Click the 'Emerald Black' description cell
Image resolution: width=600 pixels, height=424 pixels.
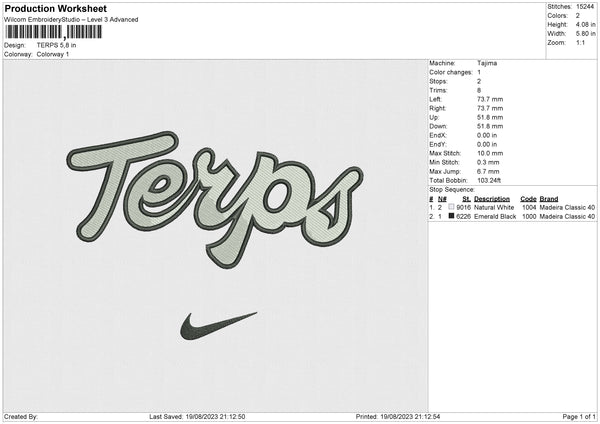click(x=495, y=217)
